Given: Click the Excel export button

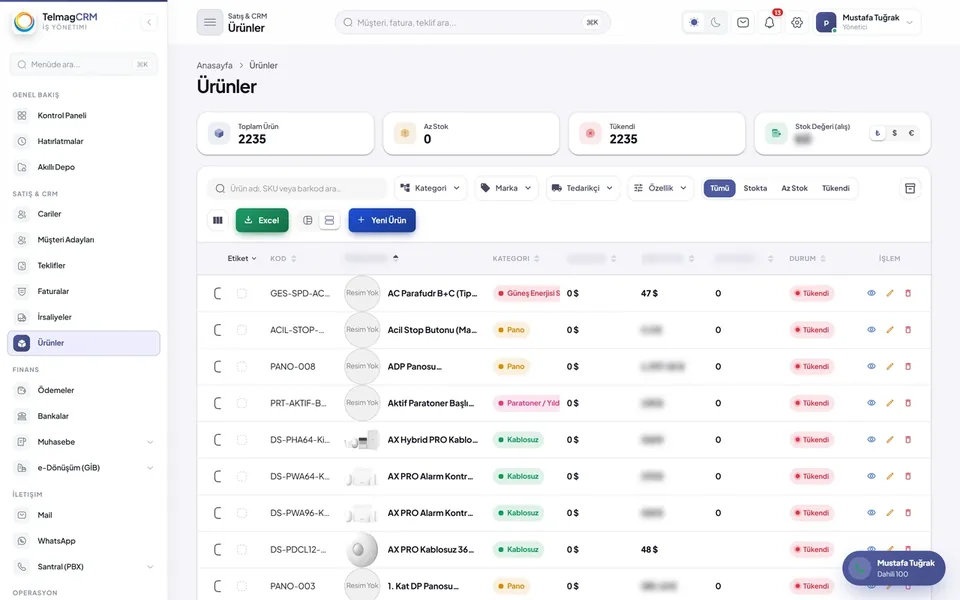Looking at the screenshot, I should click(262, 220).
